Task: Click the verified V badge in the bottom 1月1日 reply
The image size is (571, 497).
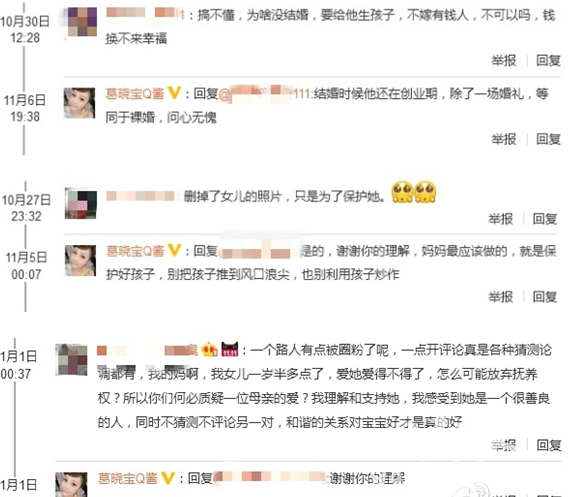Action: (x=168, y=478)
